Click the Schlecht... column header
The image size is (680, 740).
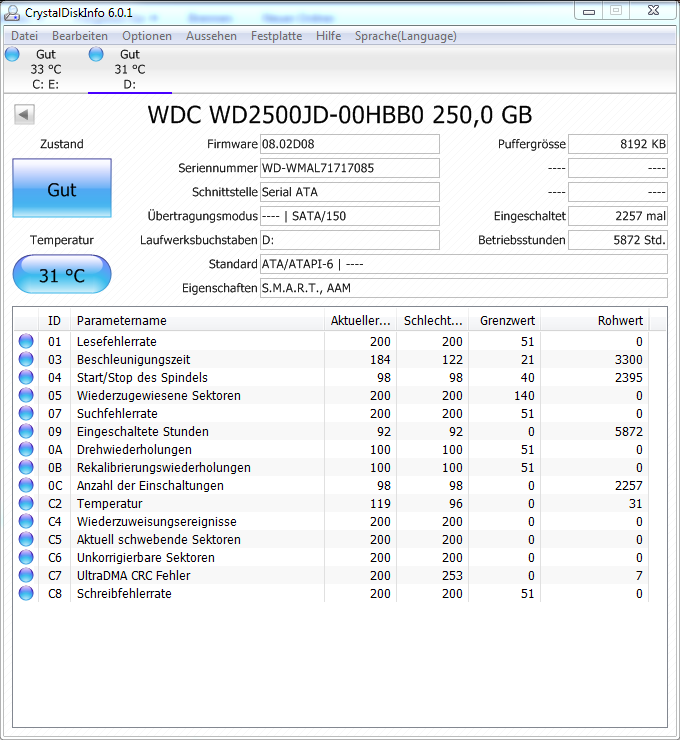(433, 320)
